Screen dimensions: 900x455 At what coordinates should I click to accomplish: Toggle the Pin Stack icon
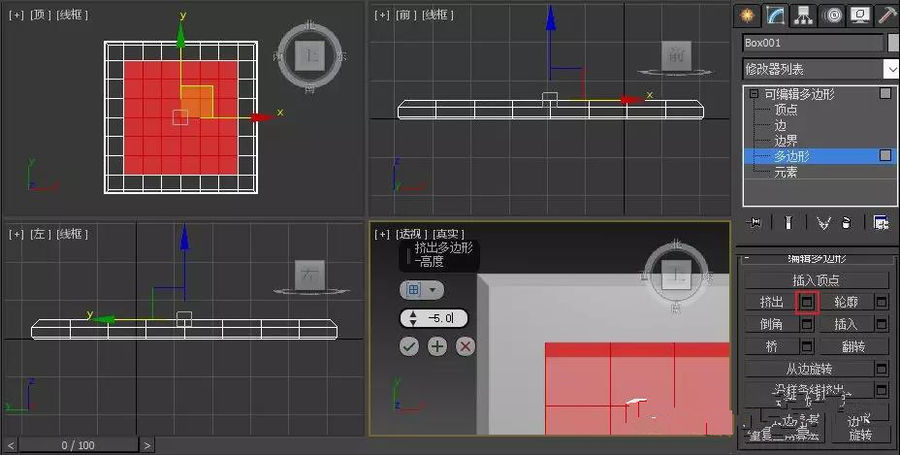pos(754,223)
